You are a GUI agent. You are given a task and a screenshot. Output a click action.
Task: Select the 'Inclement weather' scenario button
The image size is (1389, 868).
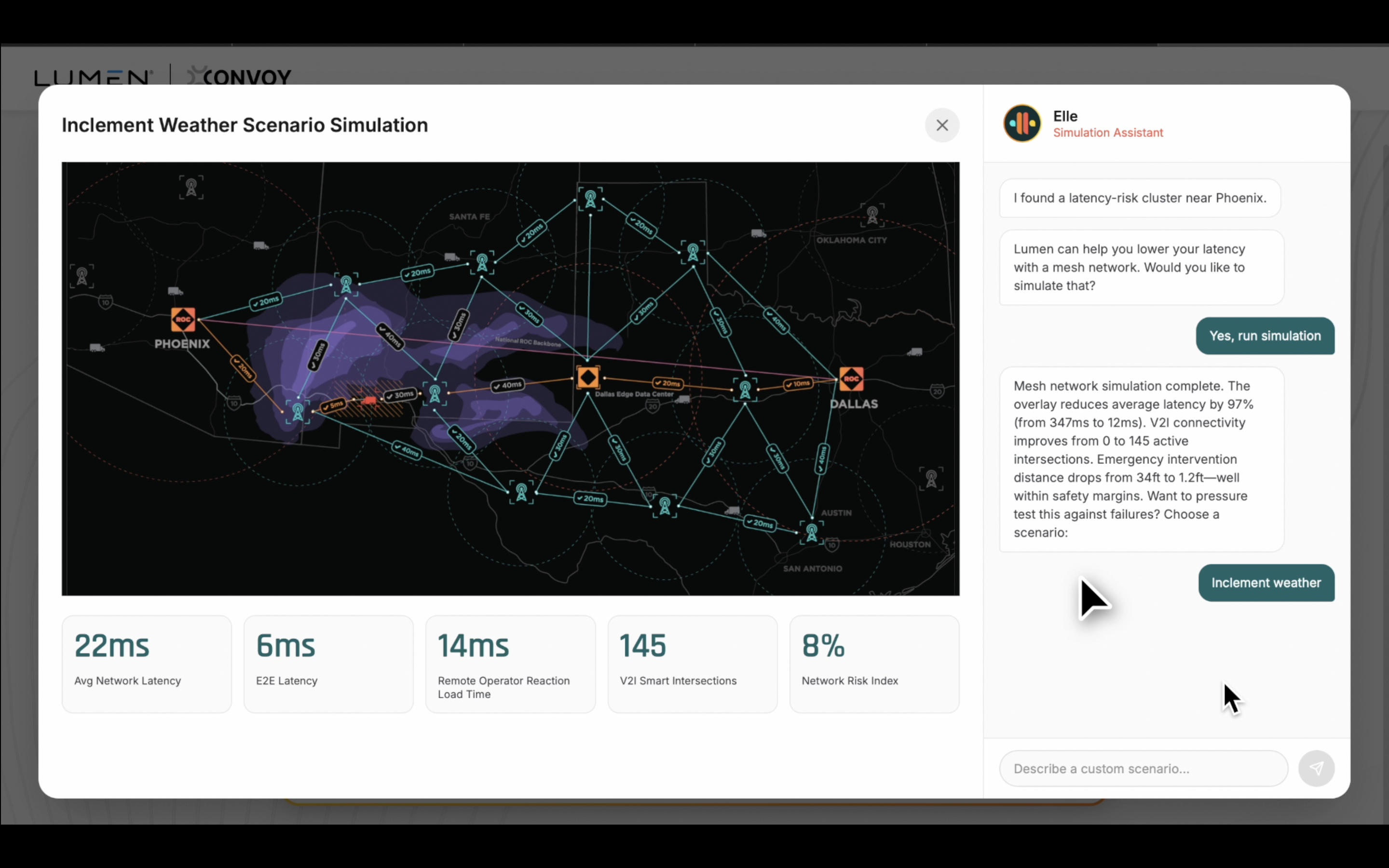[1266, 583]
